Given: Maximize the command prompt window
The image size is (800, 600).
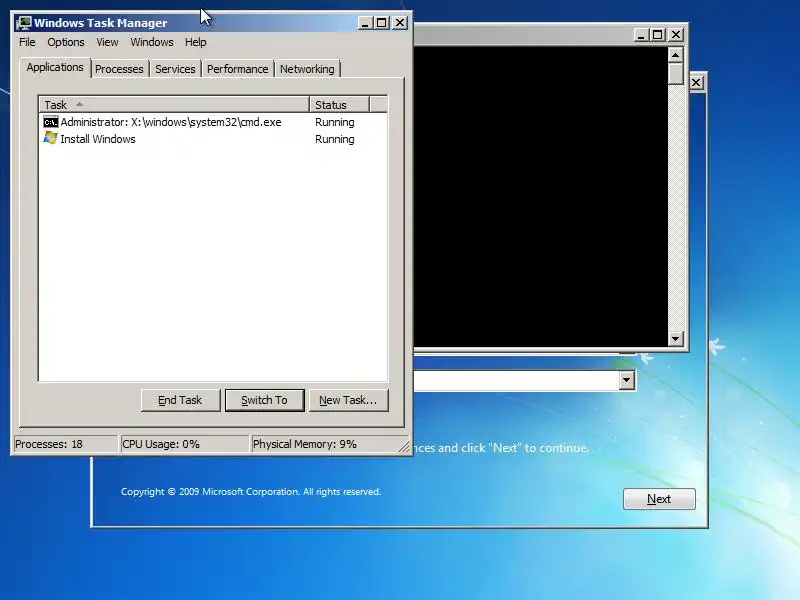Looking at the screenshot, I should [658, 35].
